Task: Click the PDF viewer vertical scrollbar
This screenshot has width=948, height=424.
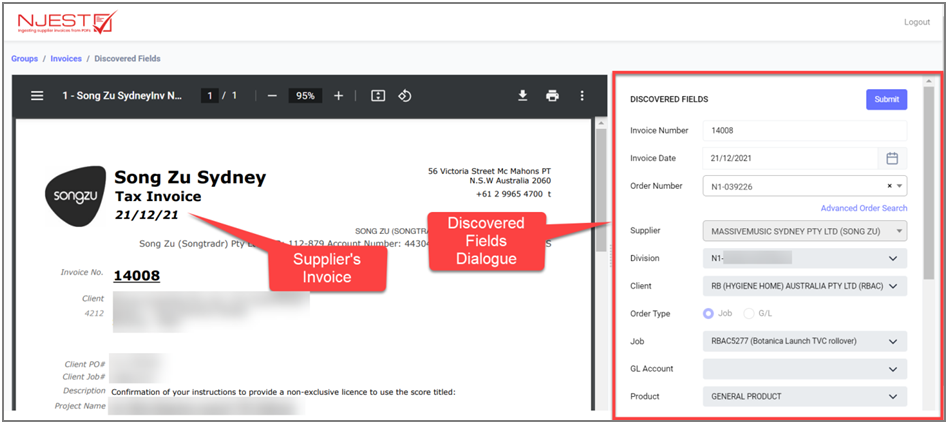Action: point(600,190)
